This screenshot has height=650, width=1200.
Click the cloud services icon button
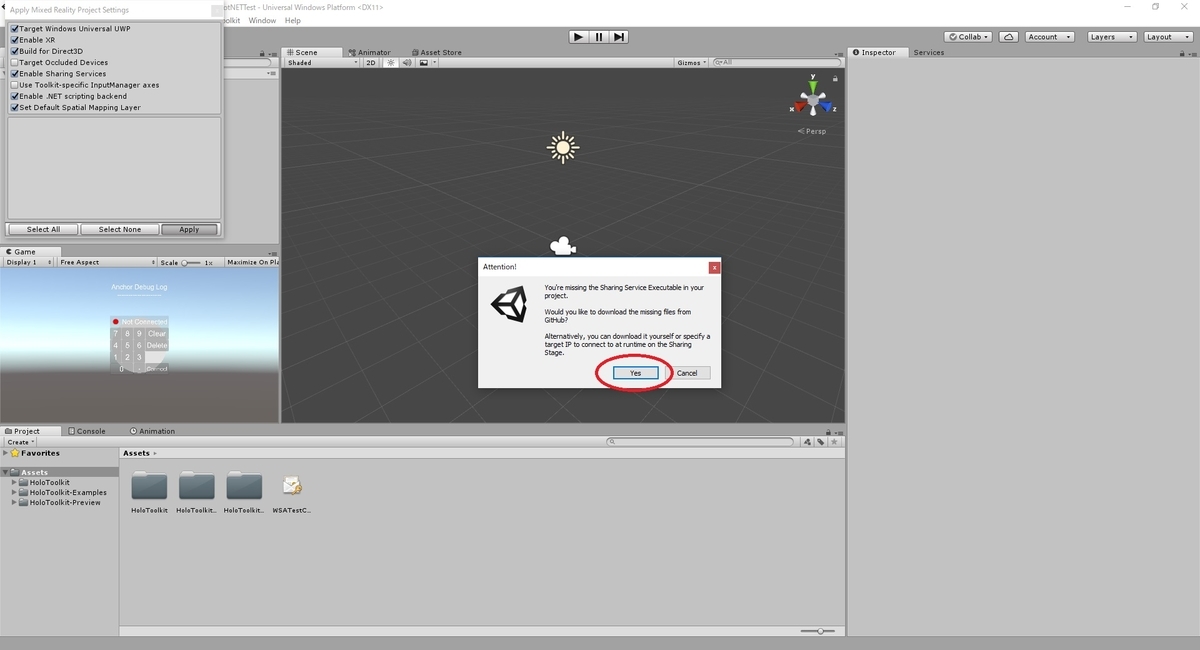point(1008,37)
